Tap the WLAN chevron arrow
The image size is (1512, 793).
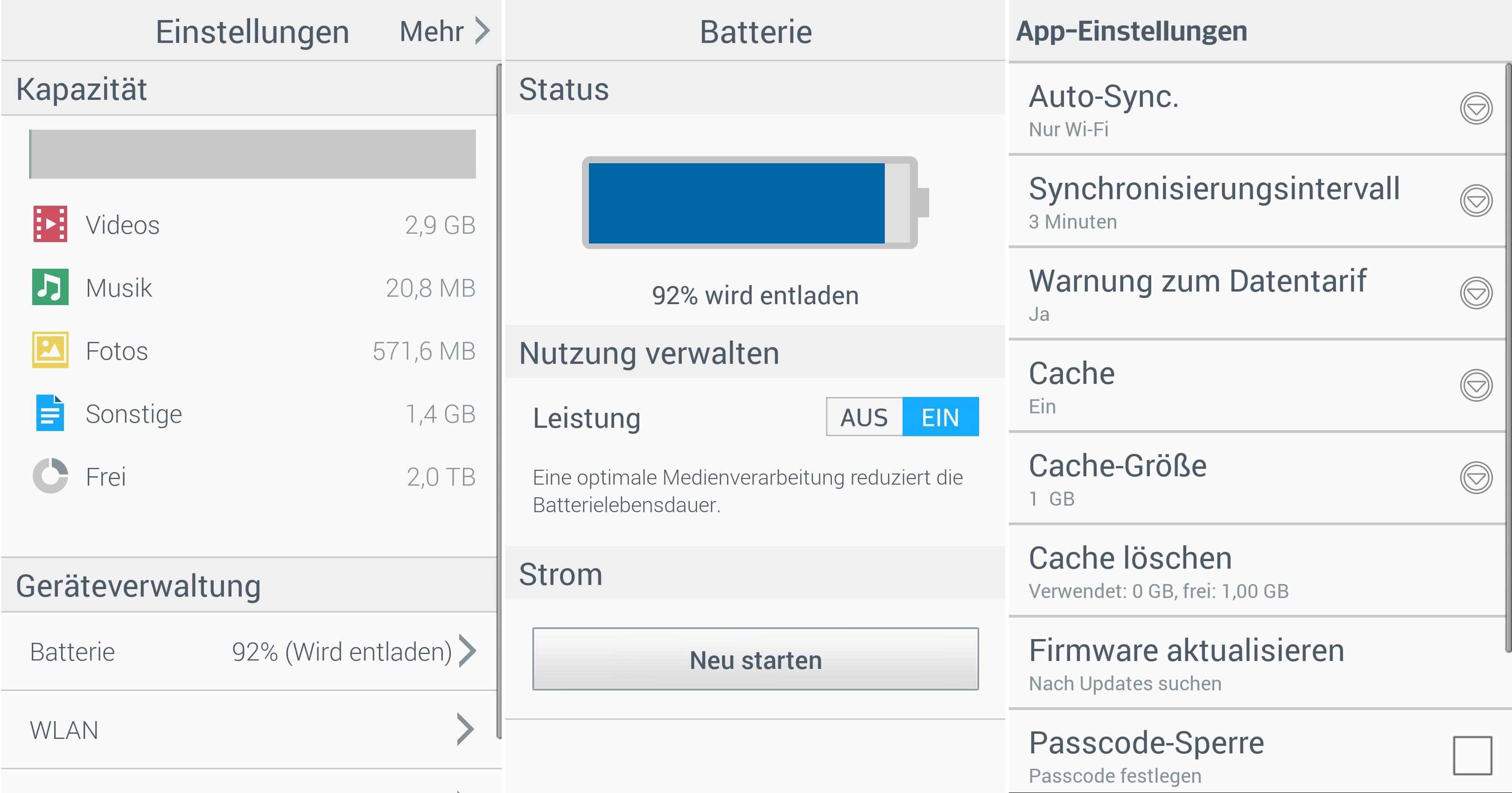point(465,730)
